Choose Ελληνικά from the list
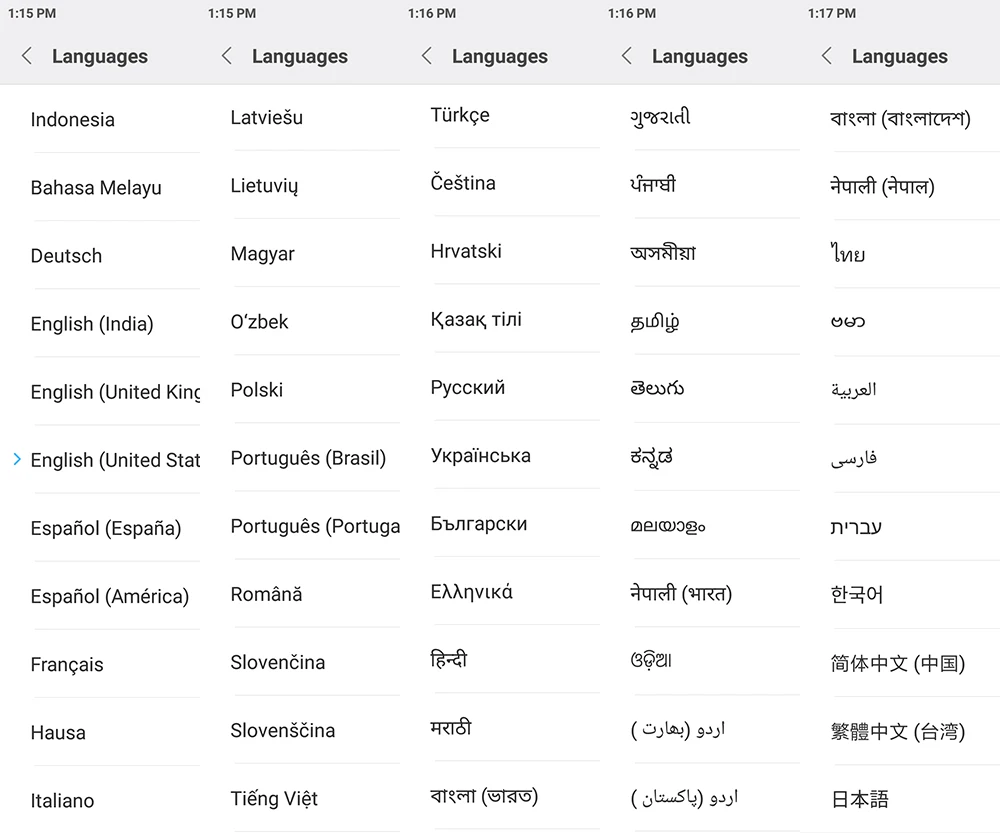 (x=471, y=592)
